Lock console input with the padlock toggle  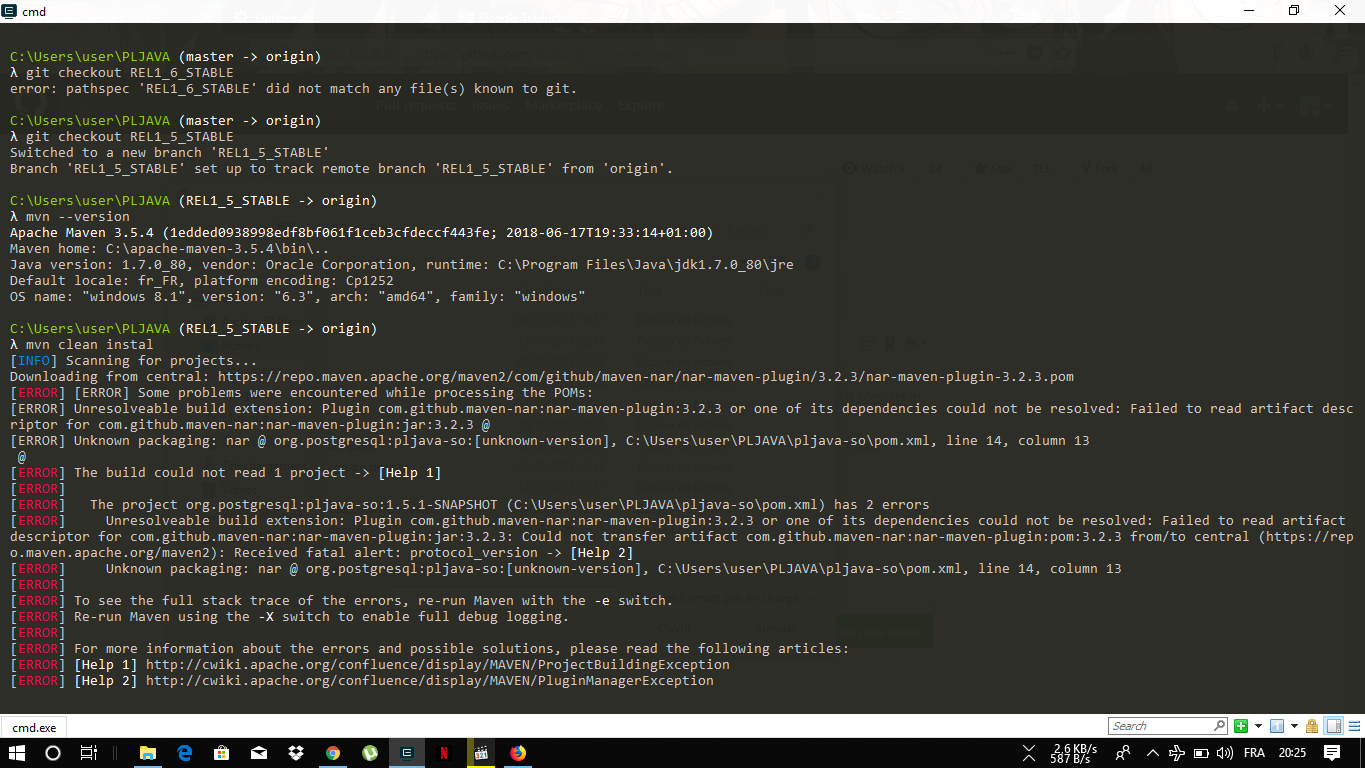tap(1313, 725)
